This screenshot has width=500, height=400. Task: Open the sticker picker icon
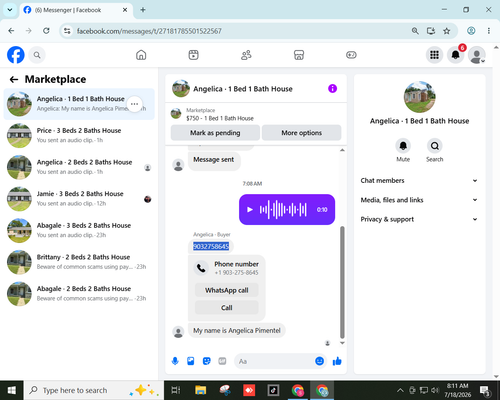[207, 361]
